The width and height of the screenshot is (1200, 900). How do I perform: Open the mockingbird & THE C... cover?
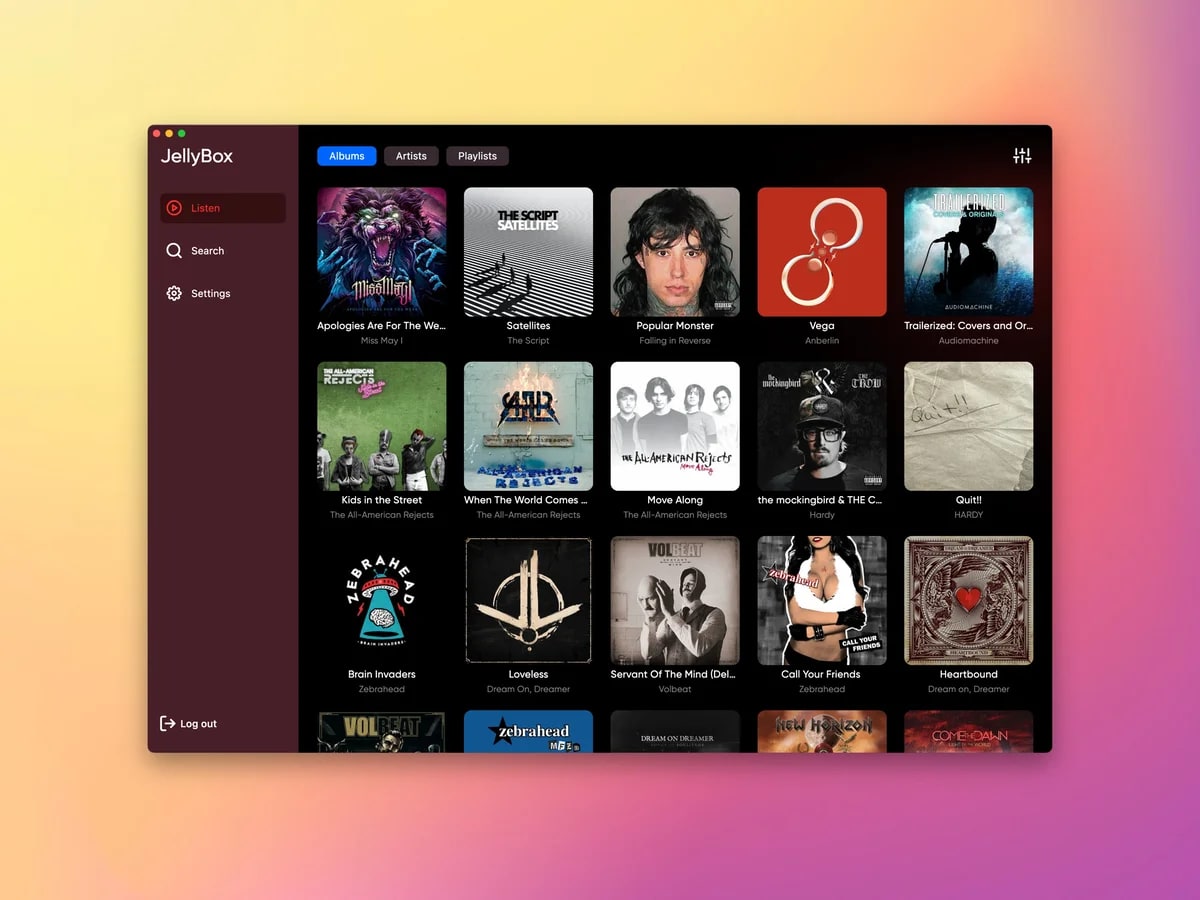pyautogui.click(x=822, y=426)
